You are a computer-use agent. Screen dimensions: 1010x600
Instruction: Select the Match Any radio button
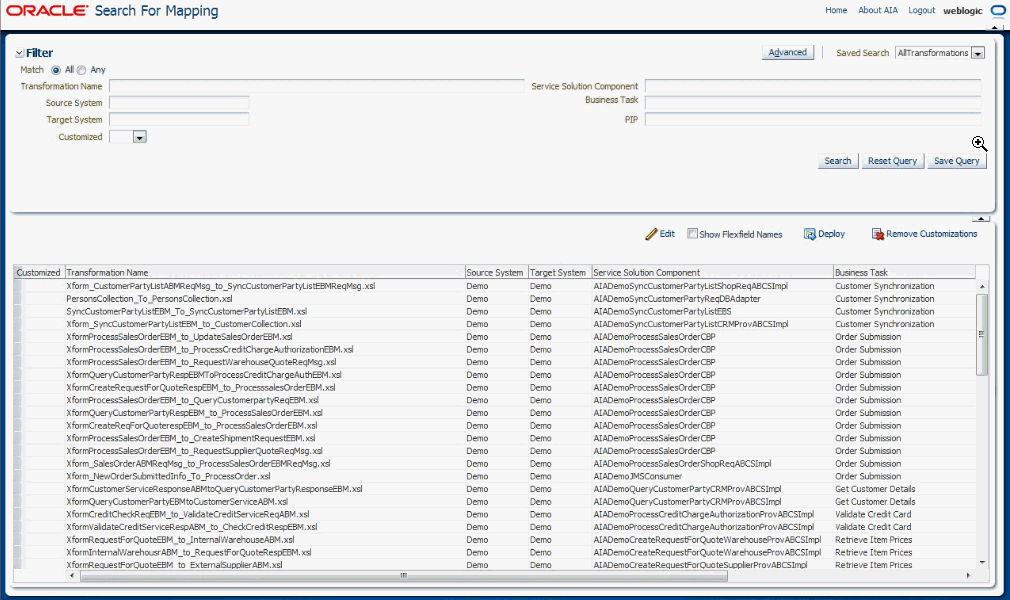81,70
